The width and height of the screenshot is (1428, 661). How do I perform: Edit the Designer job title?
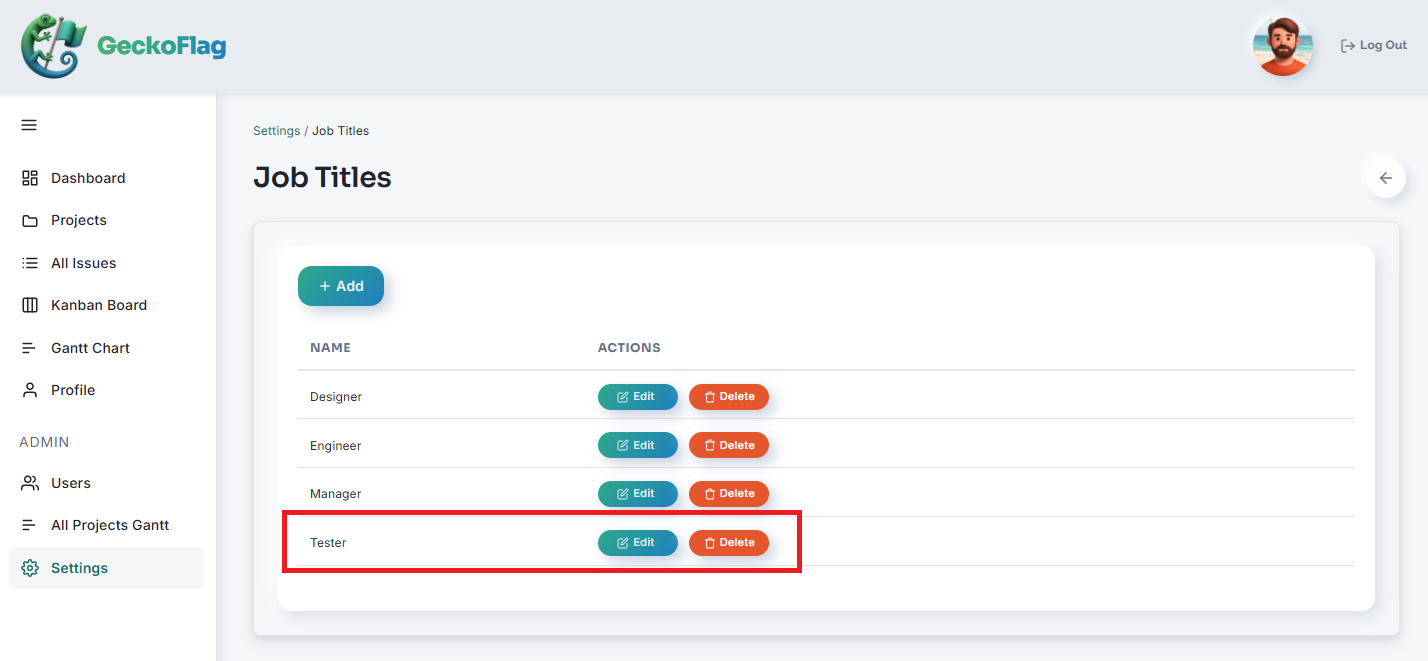click(x=638, y=397)
